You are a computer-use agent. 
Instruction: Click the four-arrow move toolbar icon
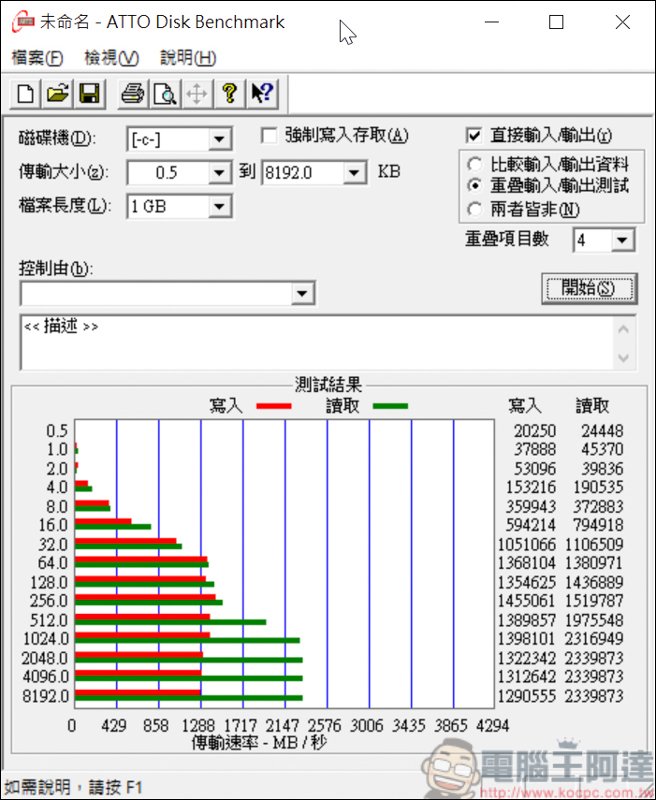(x=196, y=94)
